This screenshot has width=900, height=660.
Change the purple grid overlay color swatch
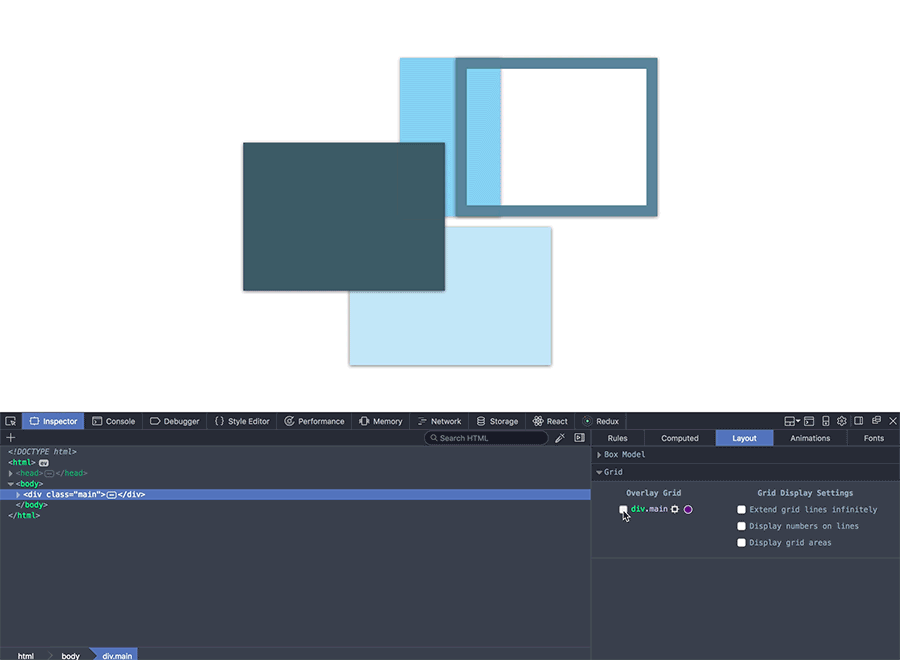(688, 510)
